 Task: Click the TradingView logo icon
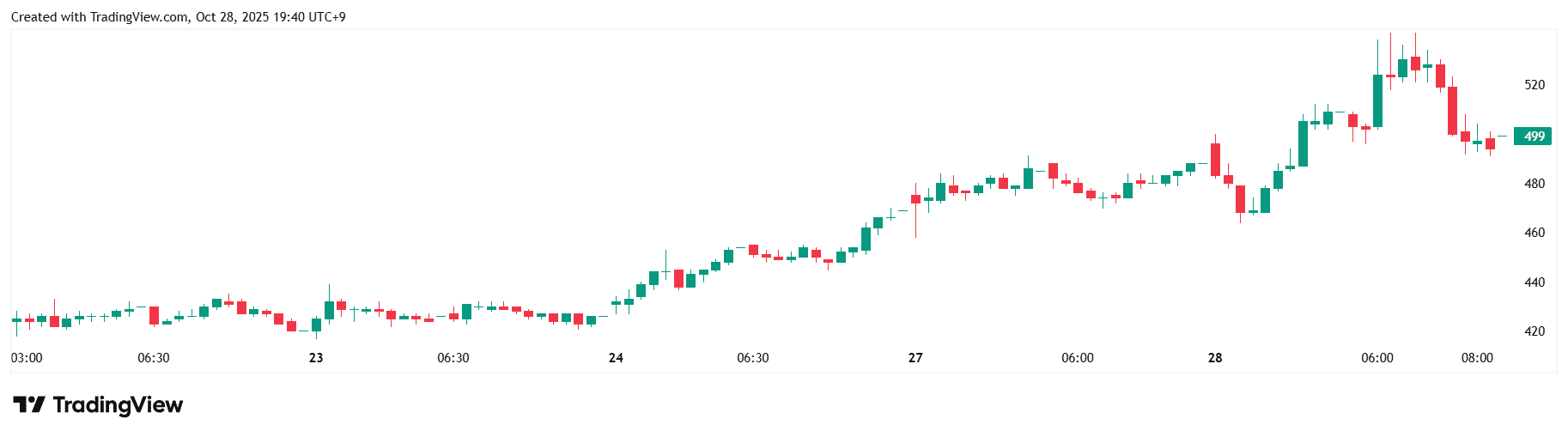pos(28,404)
